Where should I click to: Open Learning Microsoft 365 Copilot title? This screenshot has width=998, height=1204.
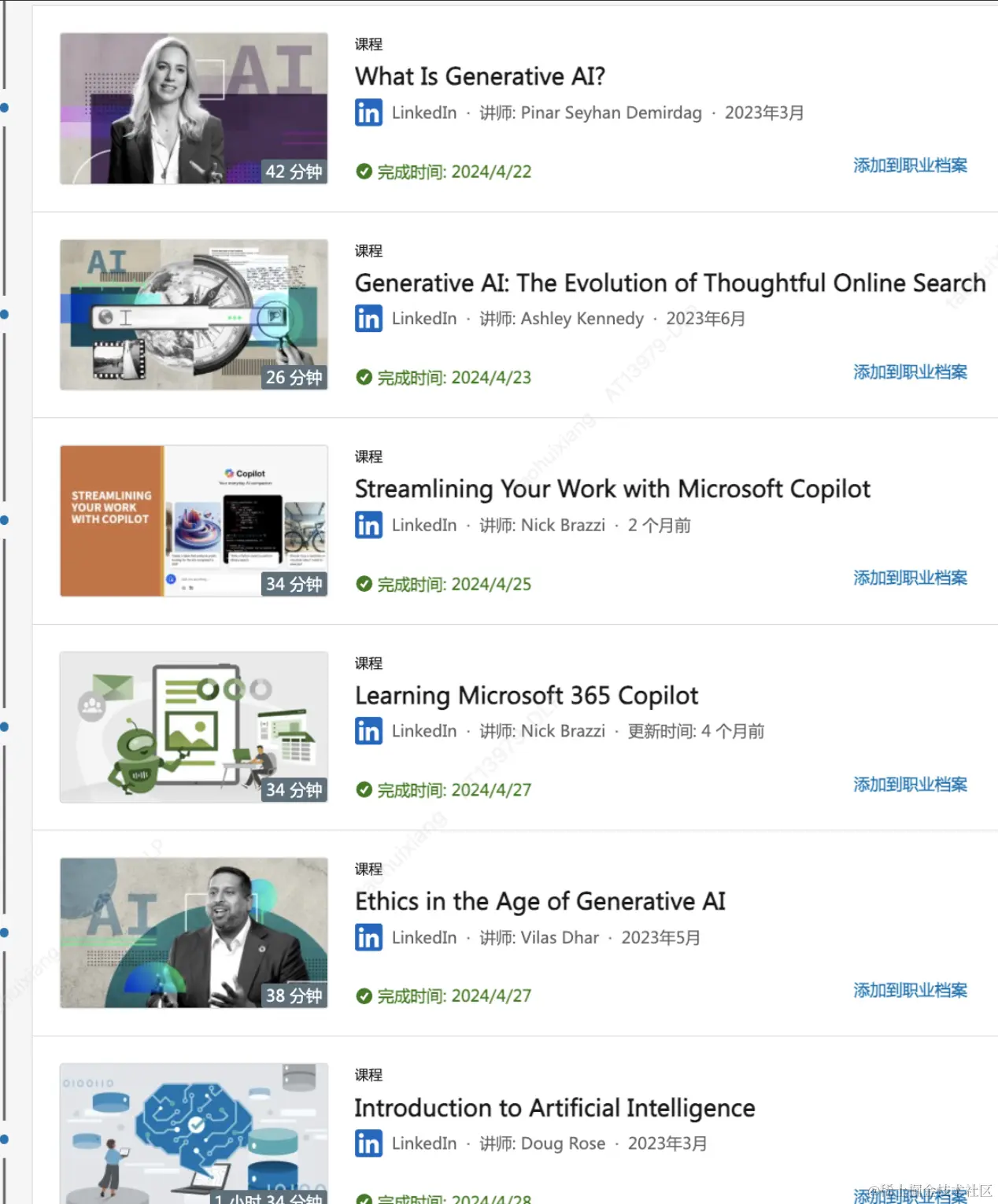[527, 695]
